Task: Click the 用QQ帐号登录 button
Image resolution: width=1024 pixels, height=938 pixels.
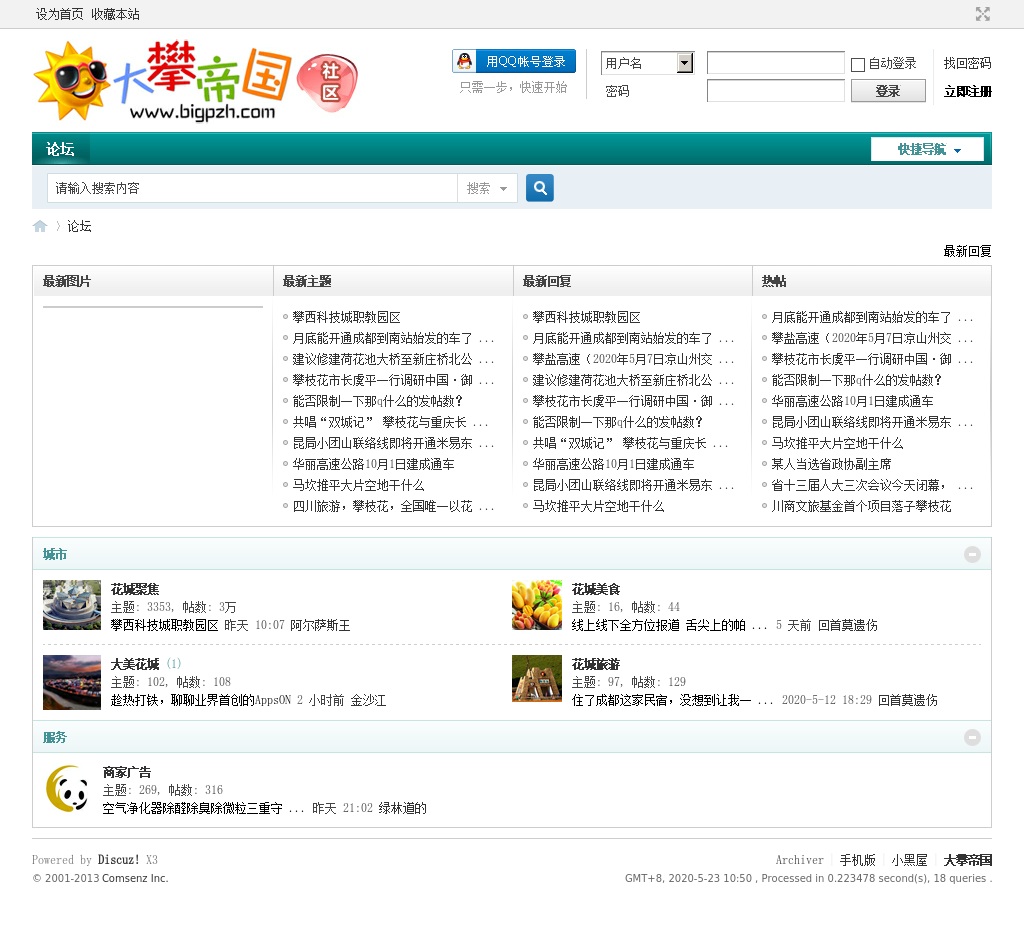Action: pyautogui.click(x=514, y=62)
